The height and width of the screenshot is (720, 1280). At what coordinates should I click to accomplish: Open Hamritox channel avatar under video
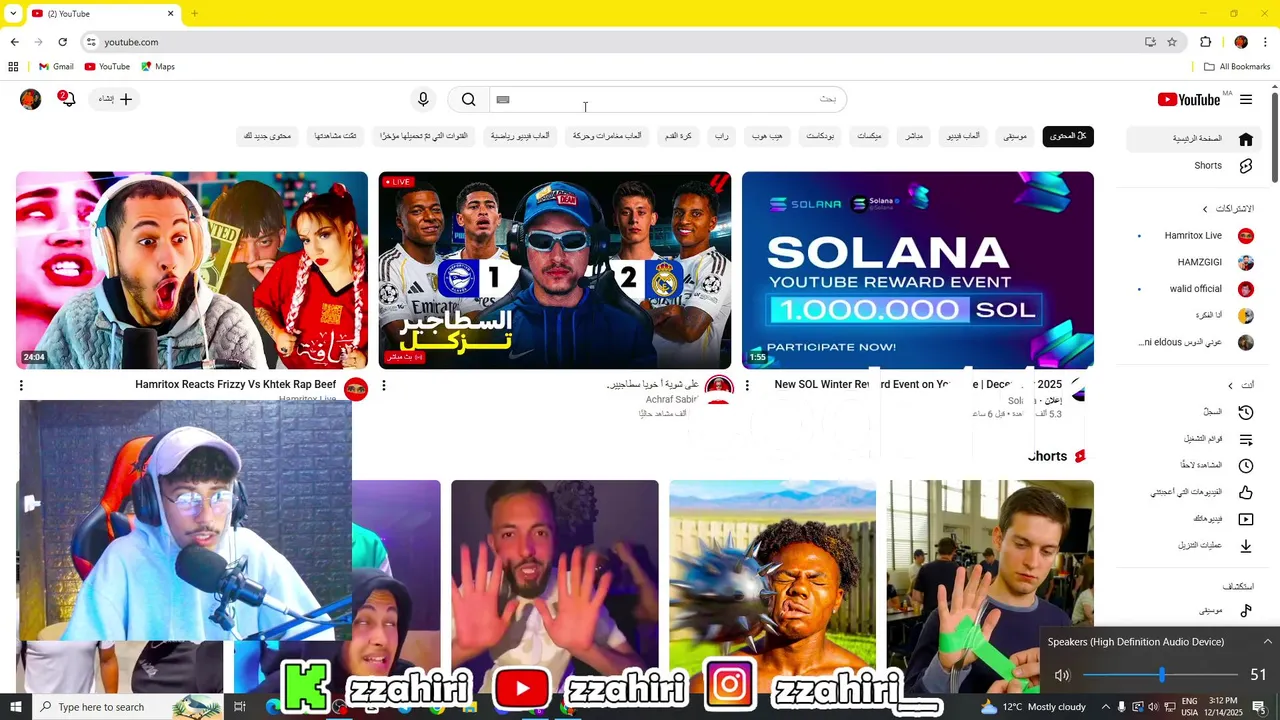(x=356, y=389)
